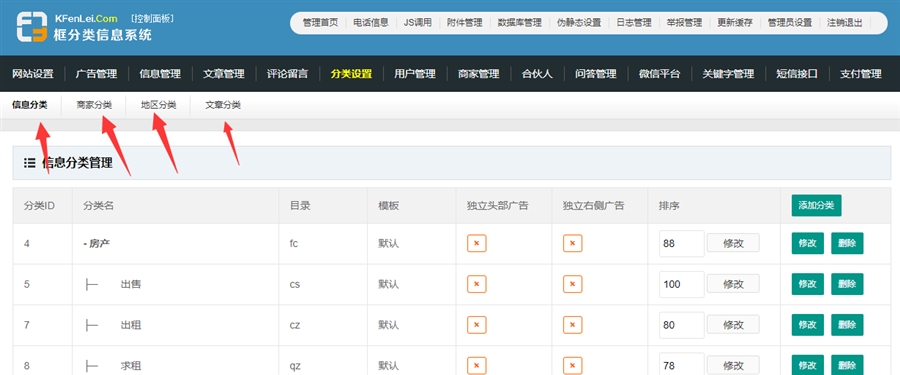The width and height of the screenshot is (900, 375).
Task: Click the sort 修改 button beside 80
Action: 733,325
